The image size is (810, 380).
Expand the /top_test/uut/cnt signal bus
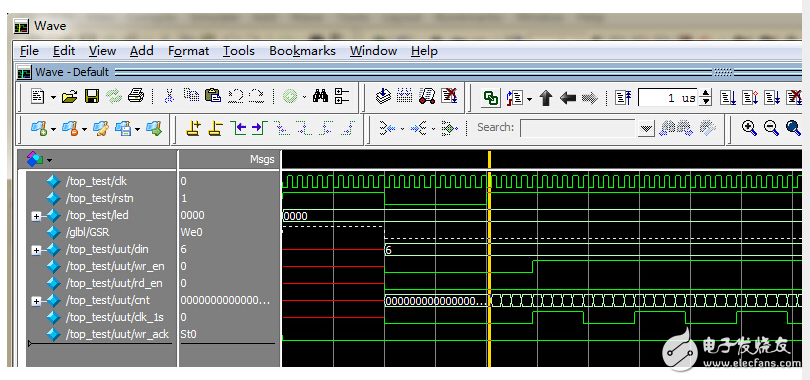tap(36, 300)
